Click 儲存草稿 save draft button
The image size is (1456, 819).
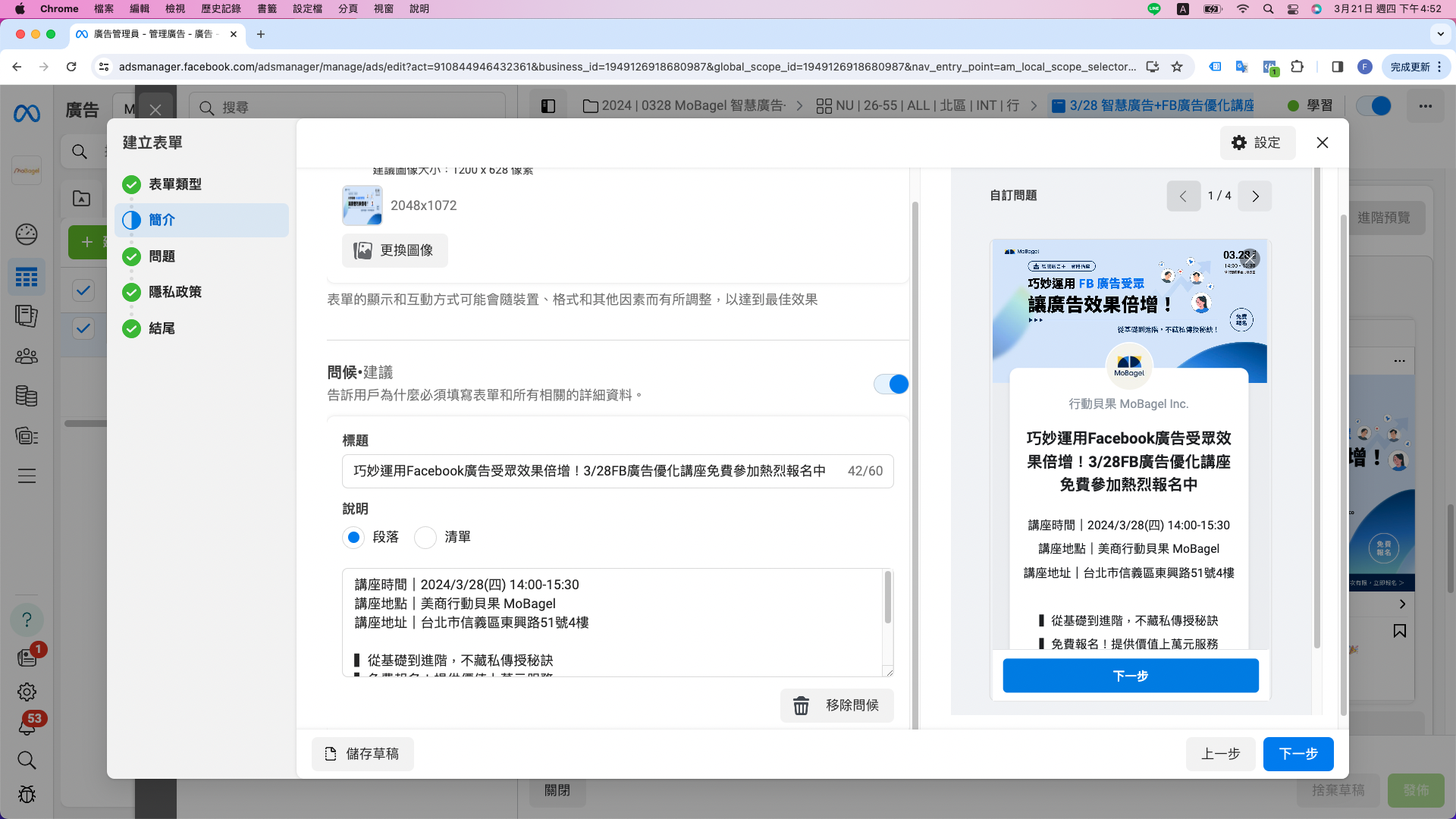[x=362, y=754]
